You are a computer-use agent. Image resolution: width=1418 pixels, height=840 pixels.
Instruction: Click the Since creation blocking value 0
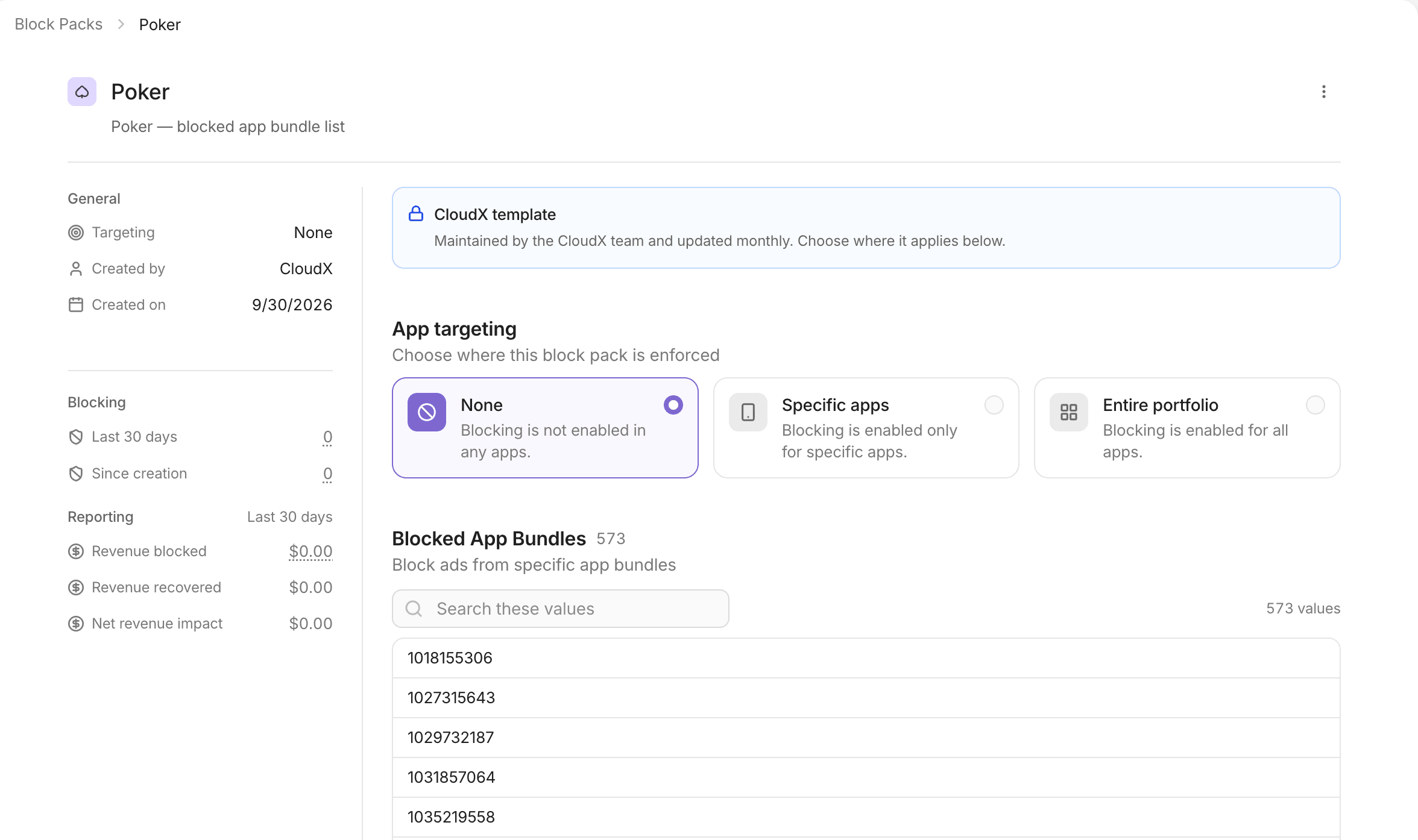click(327, 474)
